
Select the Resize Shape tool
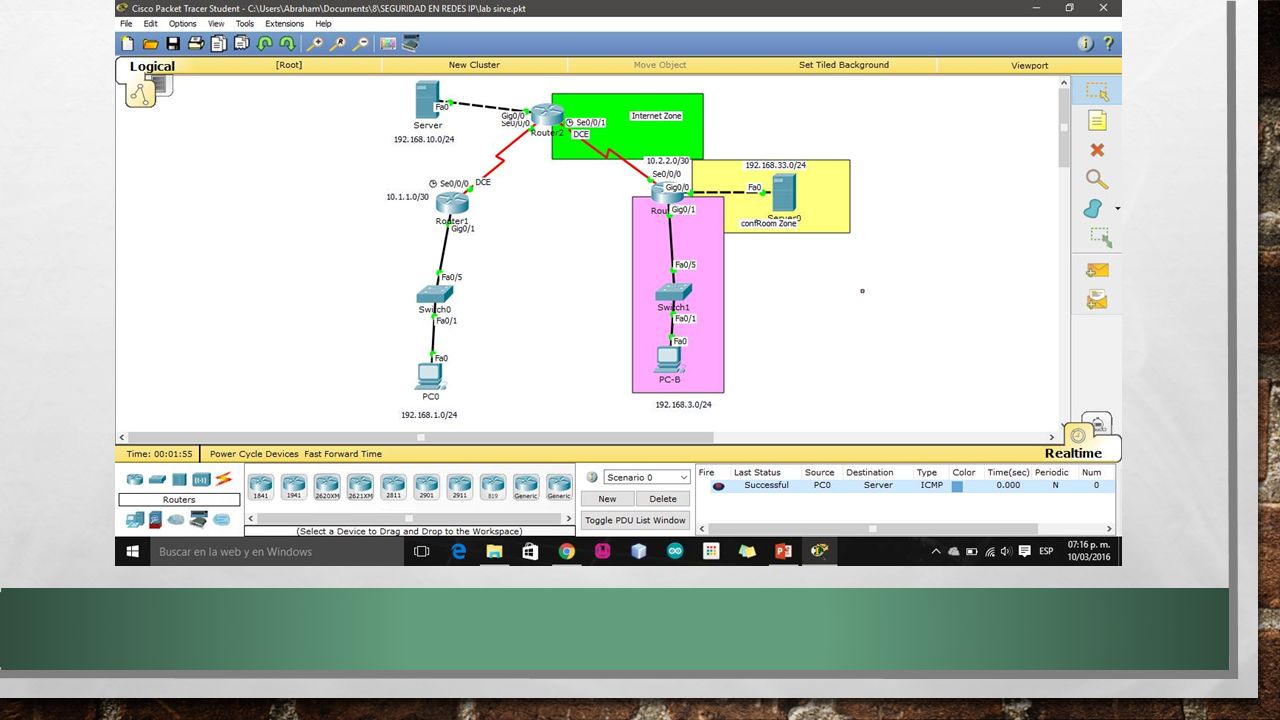(1100, 237)
